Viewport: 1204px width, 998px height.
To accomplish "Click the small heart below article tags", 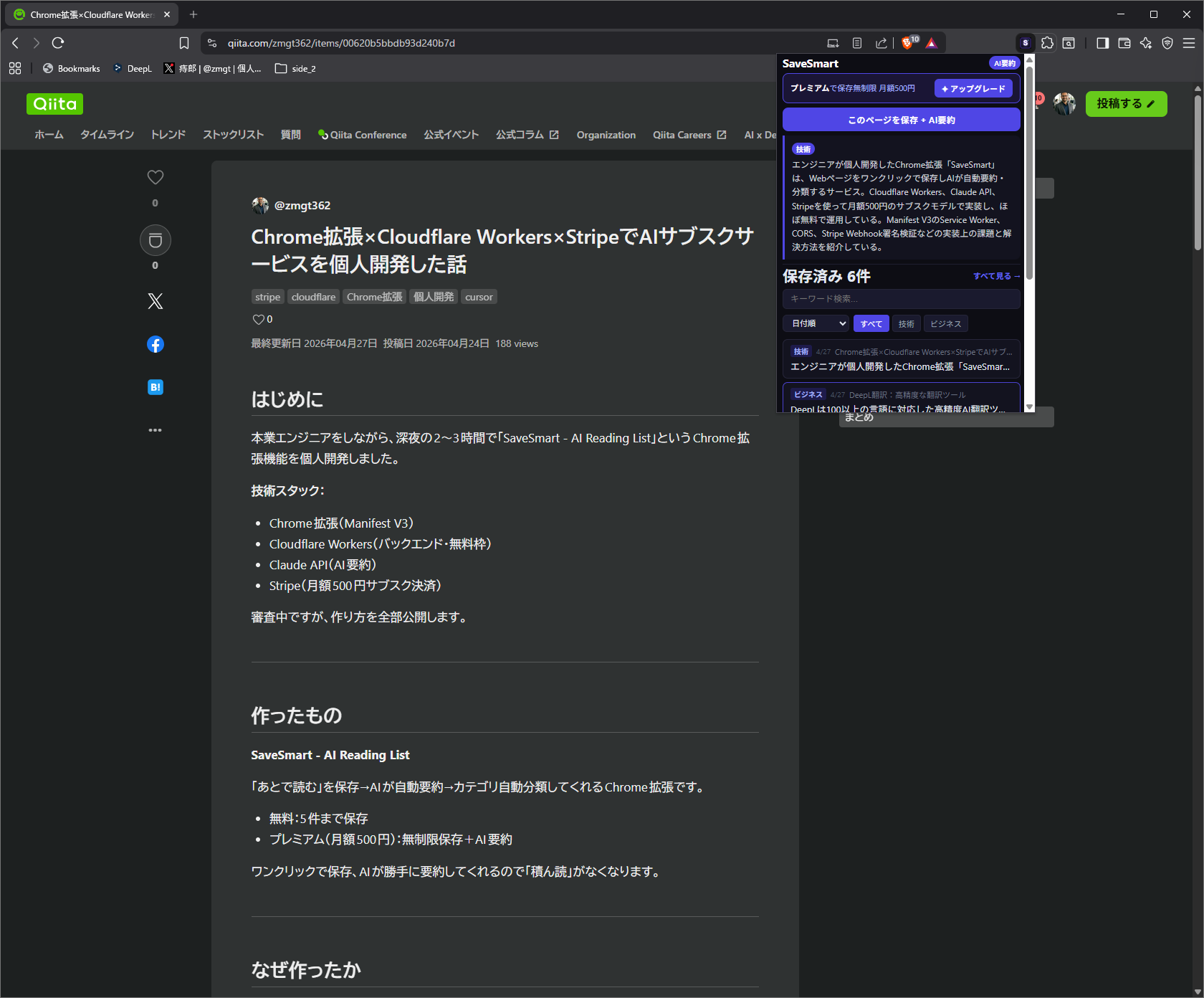I will (258, 320).
